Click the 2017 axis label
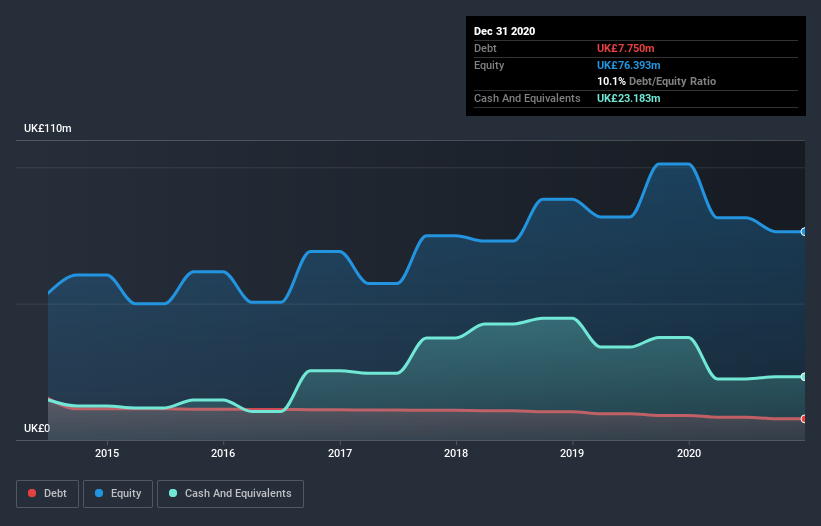The image size is (821, 526). [340, 453]
